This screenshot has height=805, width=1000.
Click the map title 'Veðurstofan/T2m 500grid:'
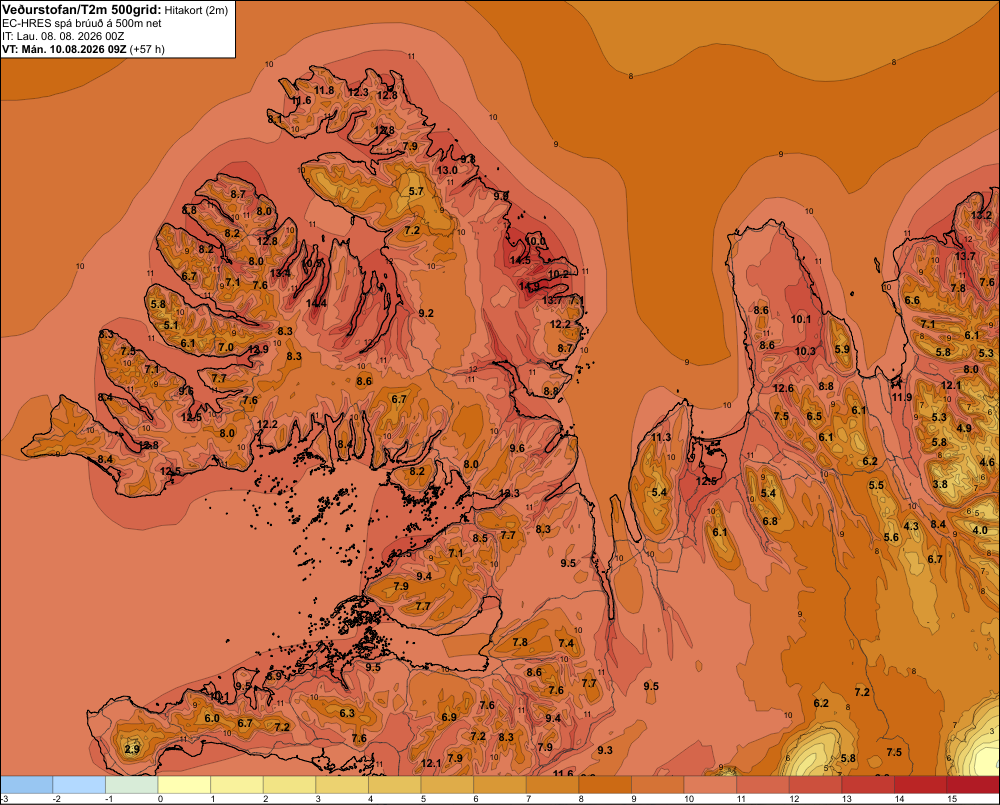click(x=82, y=10)
